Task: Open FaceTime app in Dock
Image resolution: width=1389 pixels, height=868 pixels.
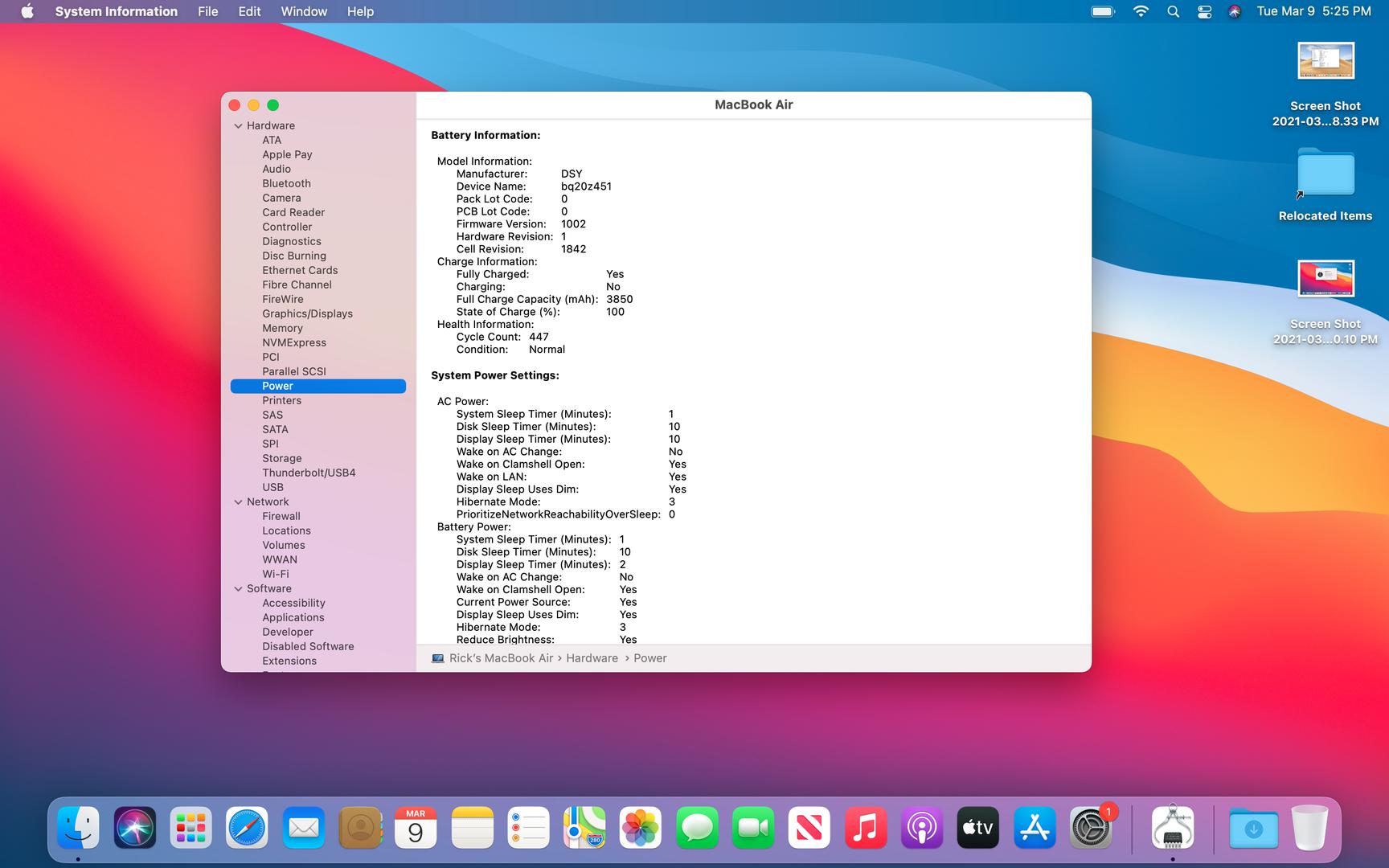Action: (x=753, y=828)
